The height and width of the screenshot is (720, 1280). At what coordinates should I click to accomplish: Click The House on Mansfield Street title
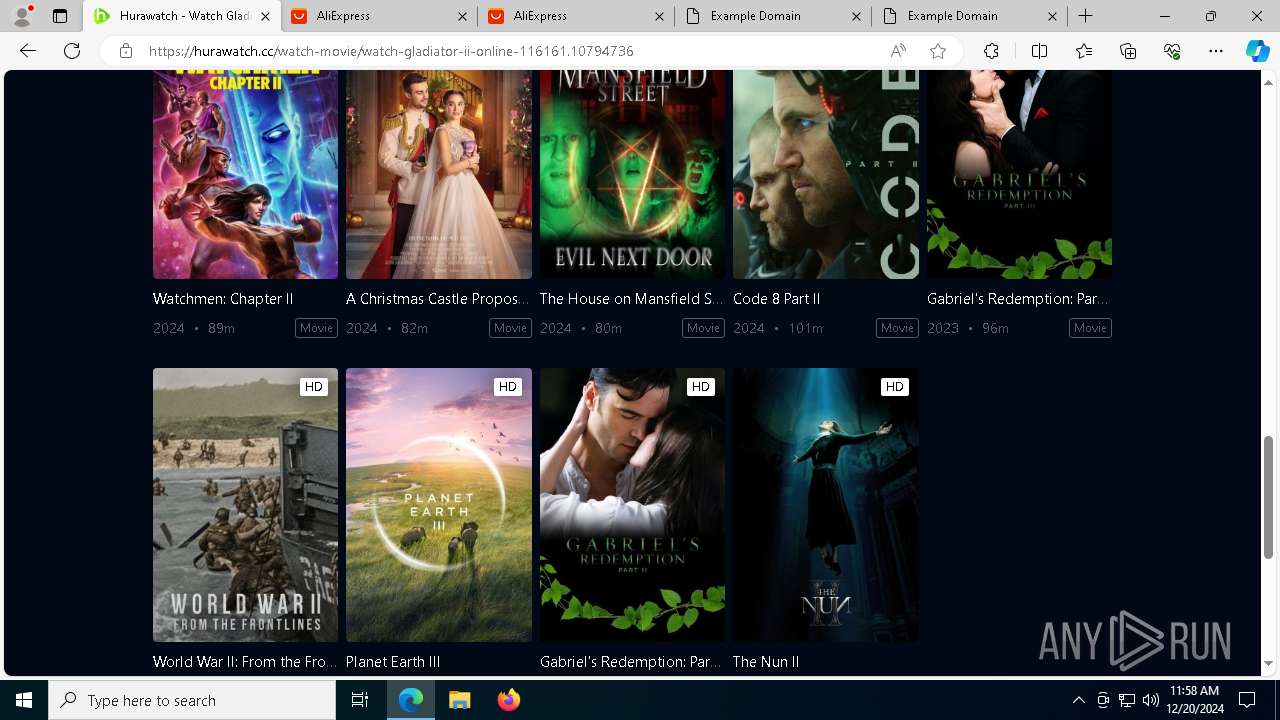tap(632, 299)
